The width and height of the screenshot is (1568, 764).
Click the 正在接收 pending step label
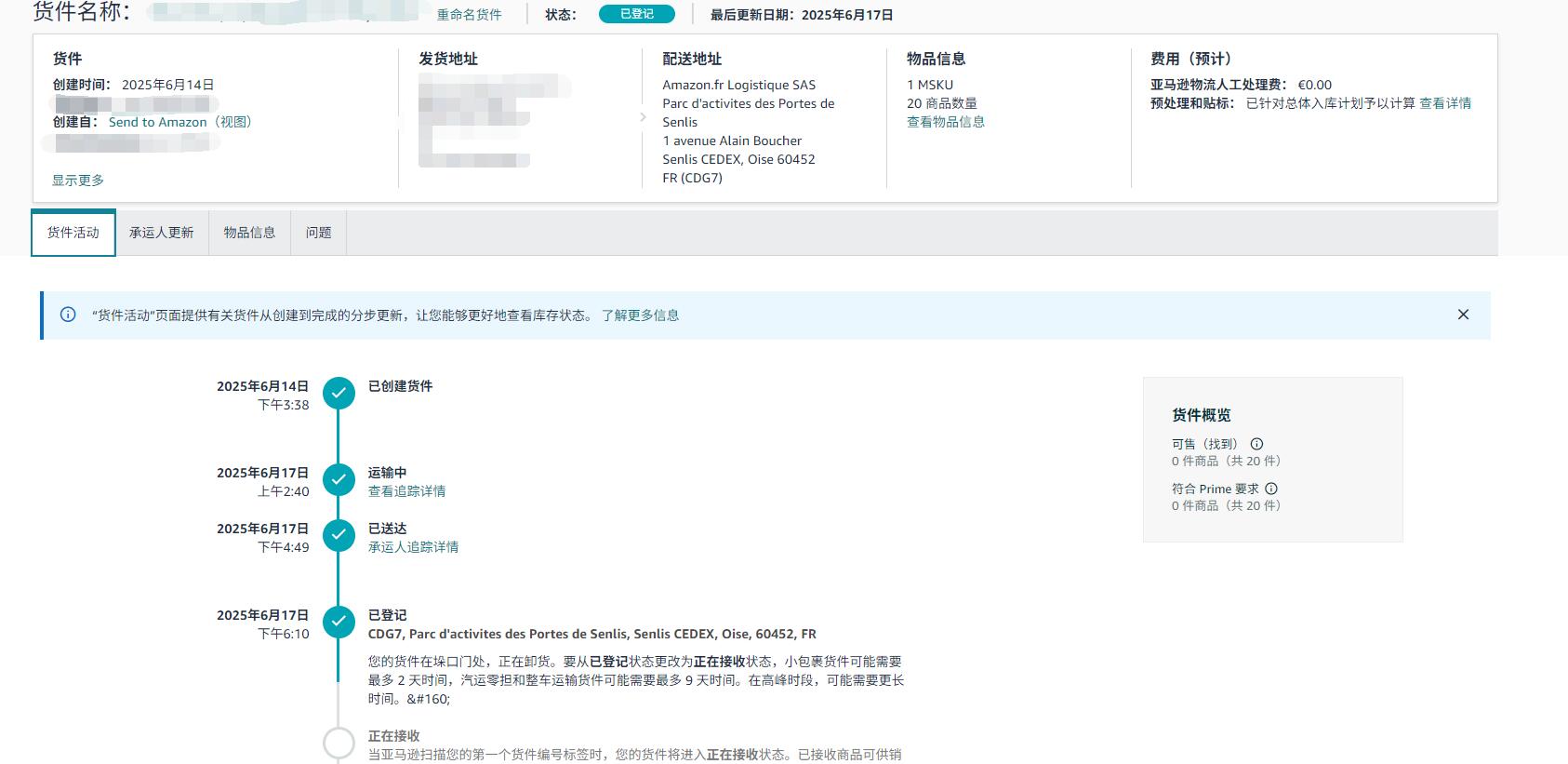(x=393, y=736)
